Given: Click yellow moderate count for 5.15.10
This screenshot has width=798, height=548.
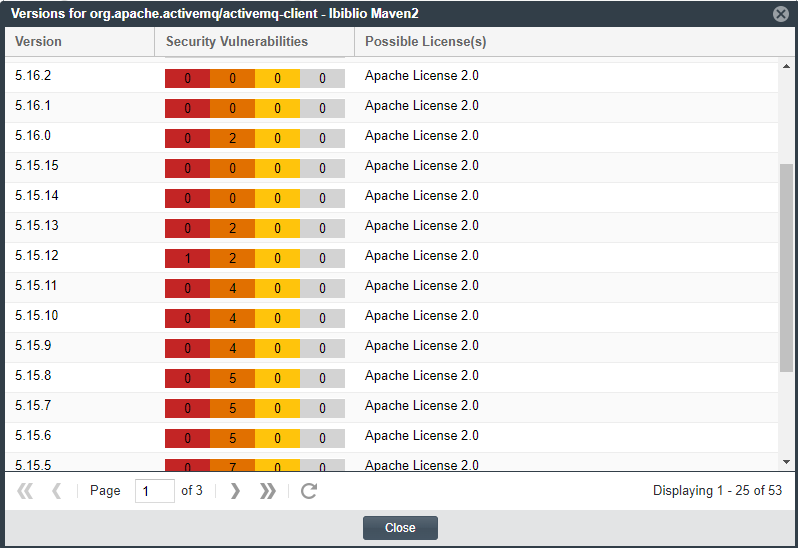Looking at the screenshot, I should pyautogui.click(x=277, y=319).
